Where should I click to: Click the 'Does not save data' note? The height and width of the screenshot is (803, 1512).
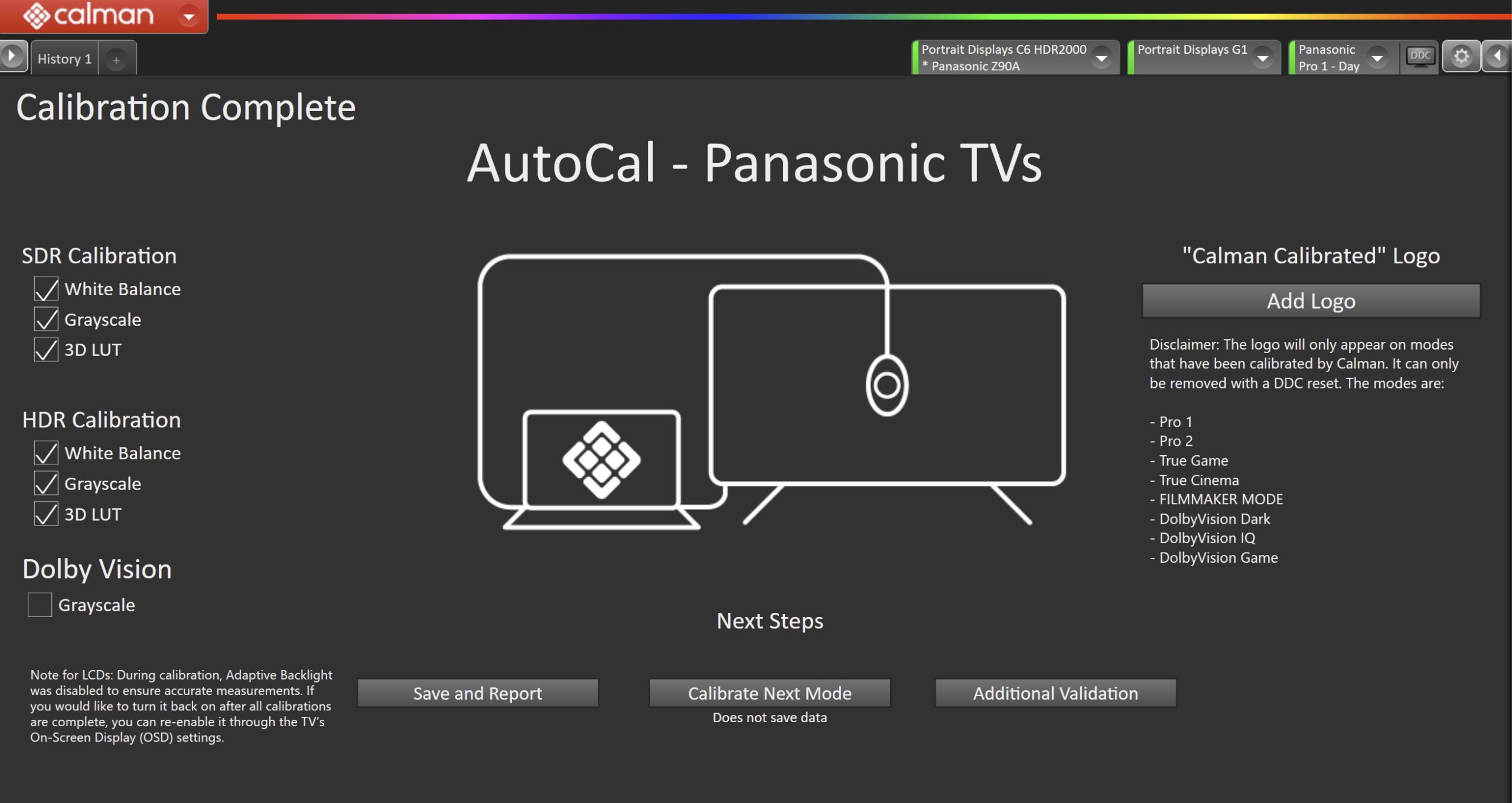[770, 717]
